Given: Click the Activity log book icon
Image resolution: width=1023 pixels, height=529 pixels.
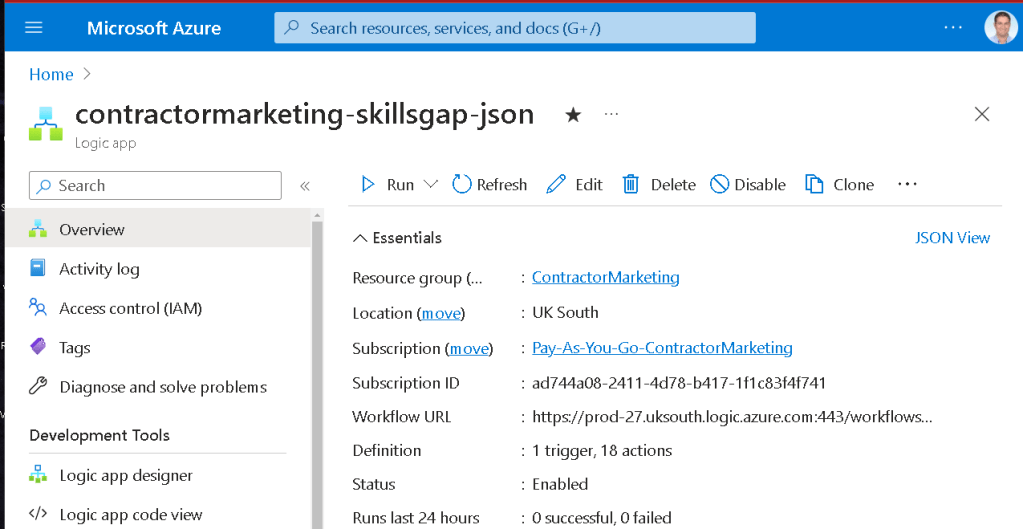Looking at the screenshot, I should pyautogui.click(x=38, y=268).
